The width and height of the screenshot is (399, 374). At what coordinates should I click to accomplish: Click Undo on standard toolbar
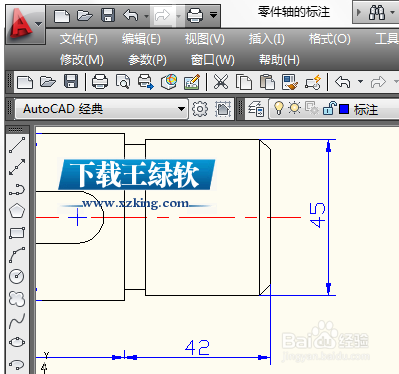[342, 82]
